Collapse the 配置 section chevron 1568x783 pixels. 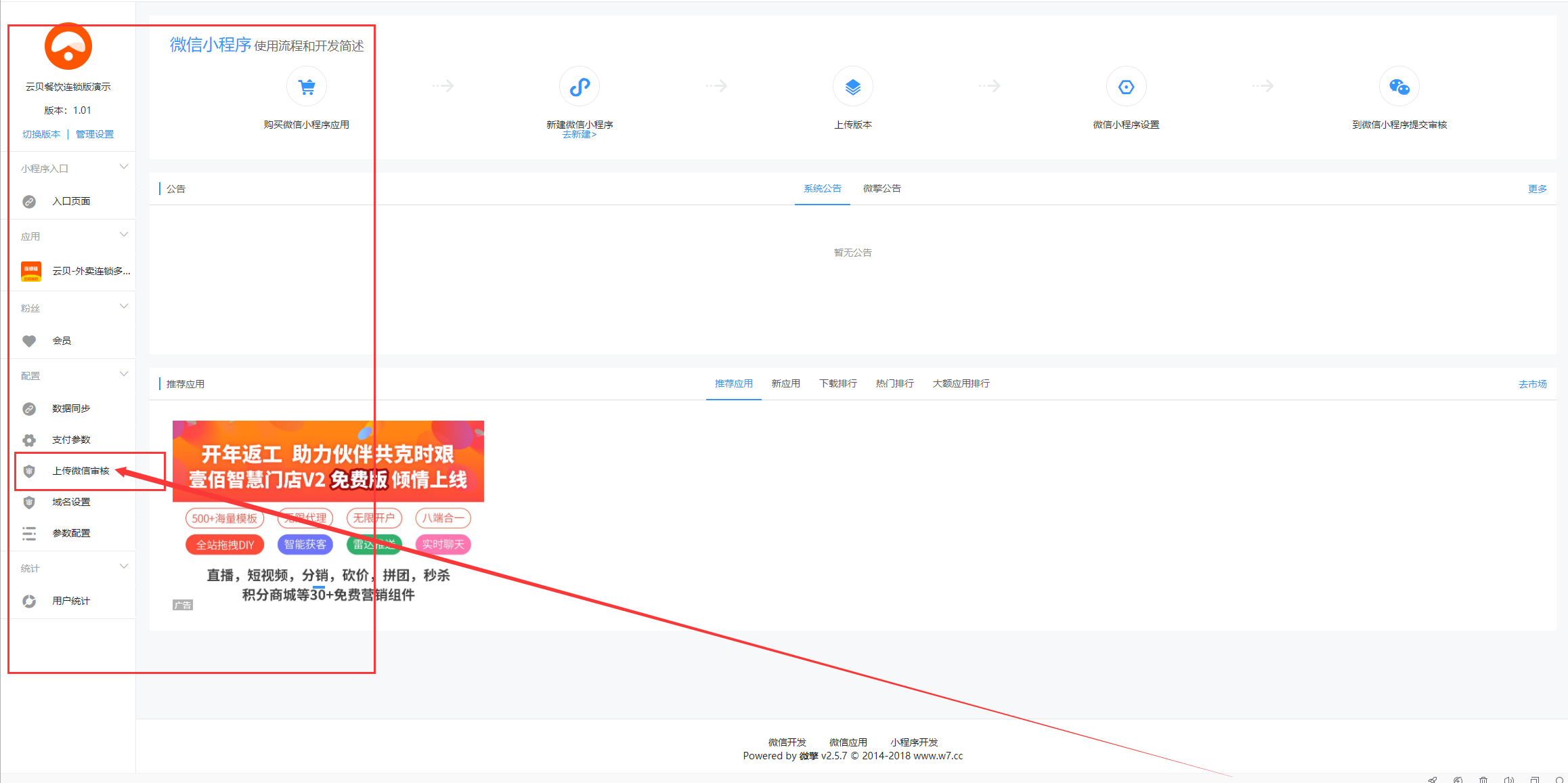(124, 374)
